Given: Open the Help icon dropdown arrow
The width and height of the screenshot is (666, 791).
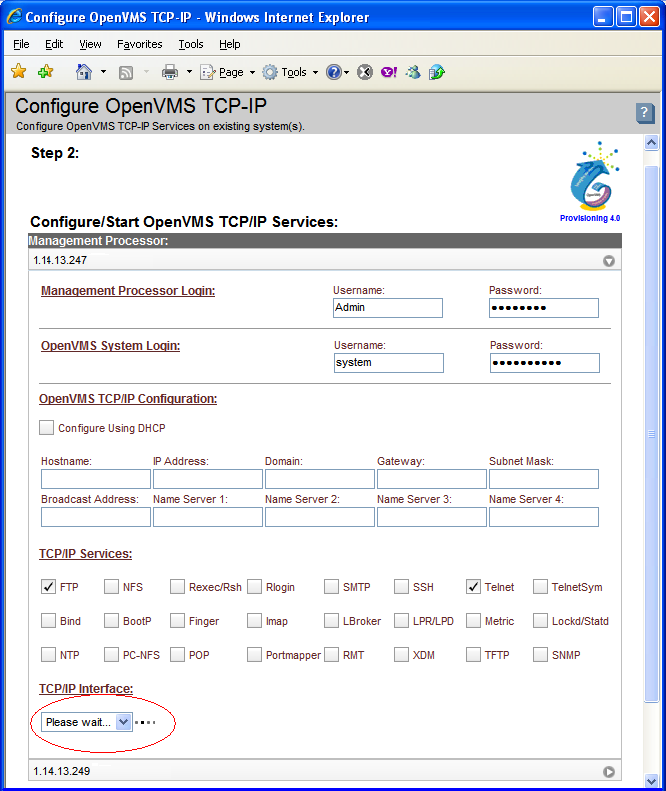Looking at the screenshot, I should pos(347,73).
